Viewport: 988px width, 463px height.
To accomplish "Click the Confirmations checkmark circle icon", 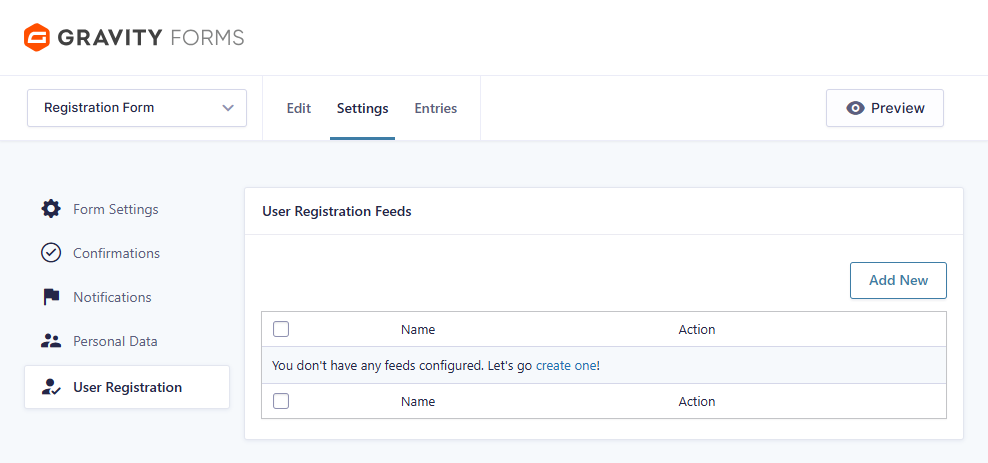I will point(51,253).
